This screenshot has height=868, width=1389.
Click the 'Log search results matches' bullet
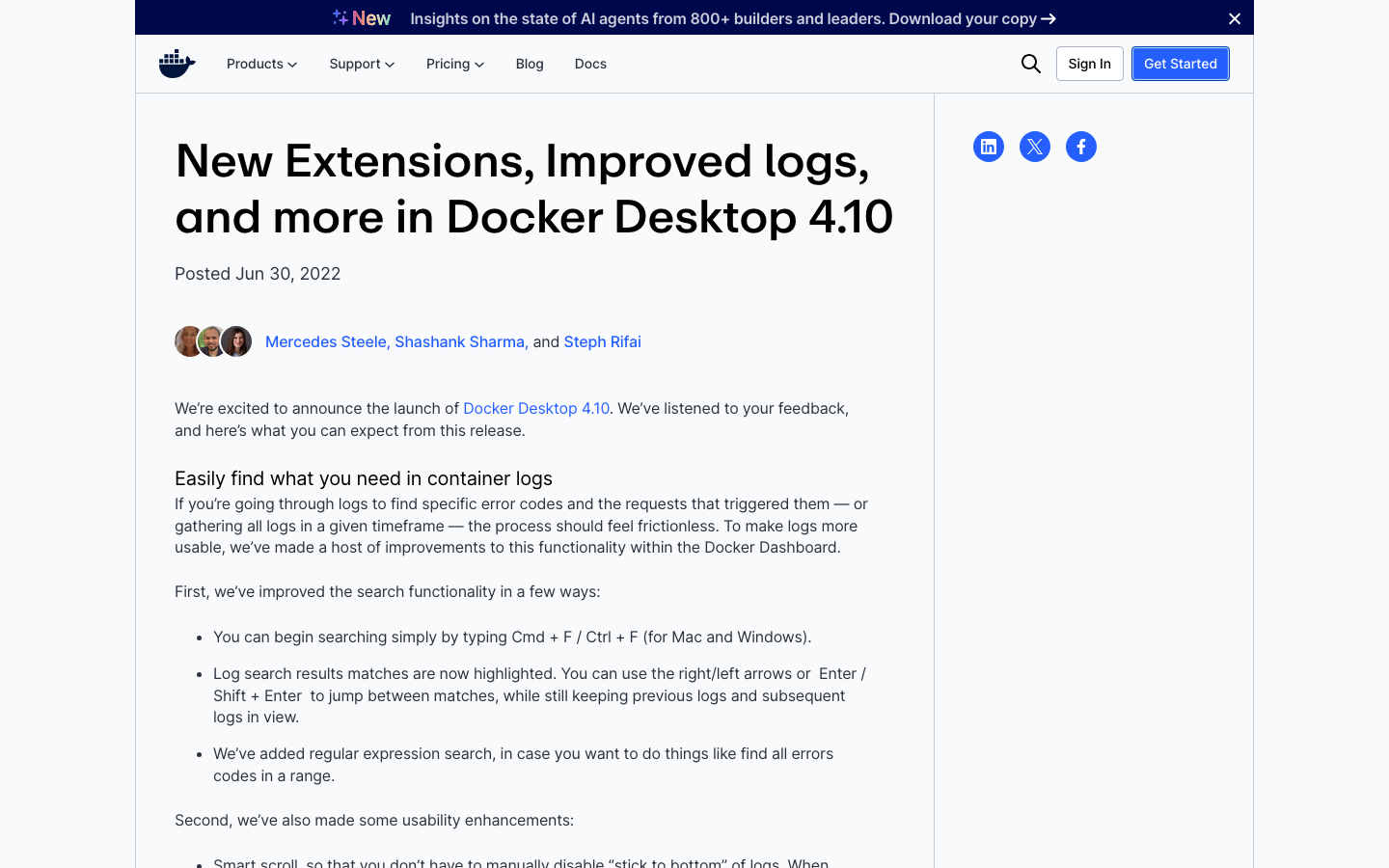540,695
